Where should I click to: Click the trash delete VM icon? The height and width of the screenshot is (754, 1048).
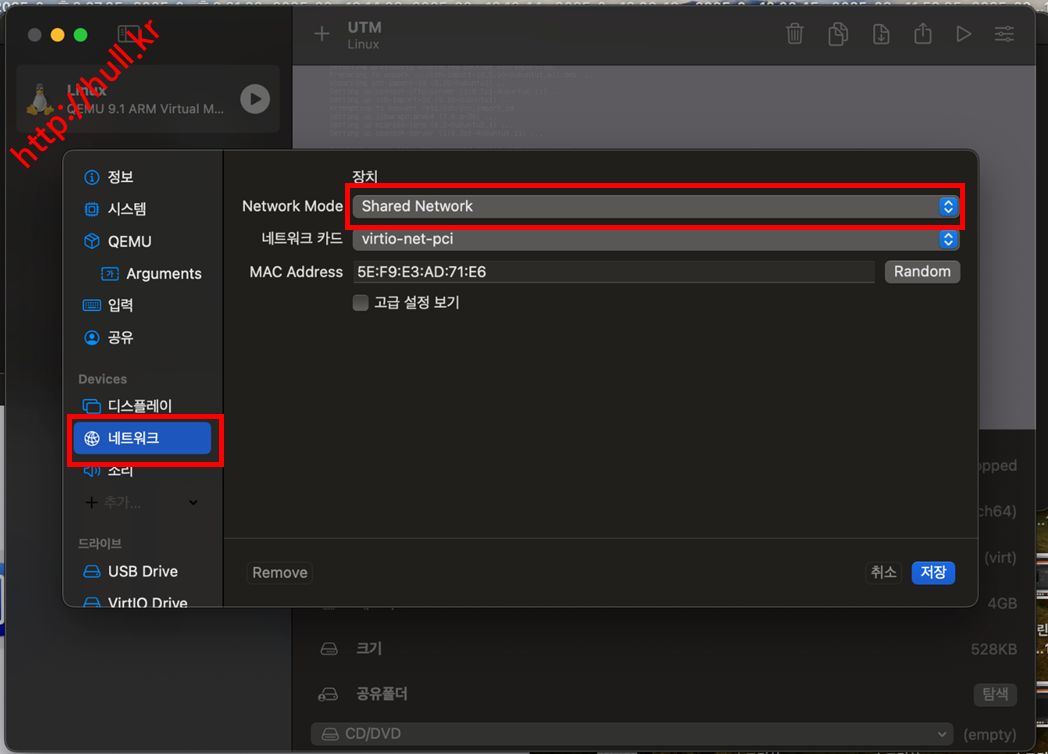[x=794, y=33]
